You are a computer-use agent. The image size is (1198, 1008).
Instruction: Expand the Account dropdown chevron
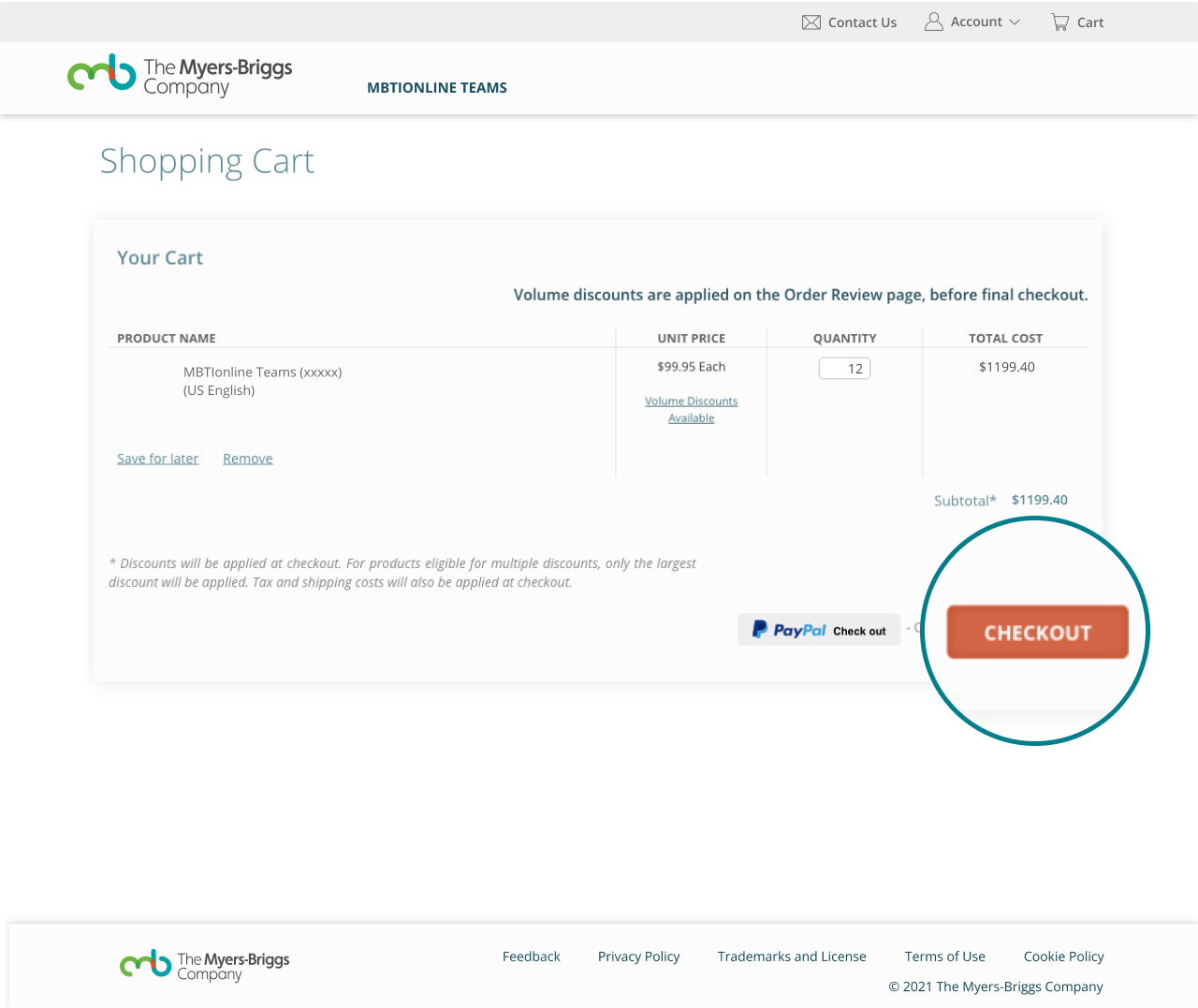coord(1015,22)
